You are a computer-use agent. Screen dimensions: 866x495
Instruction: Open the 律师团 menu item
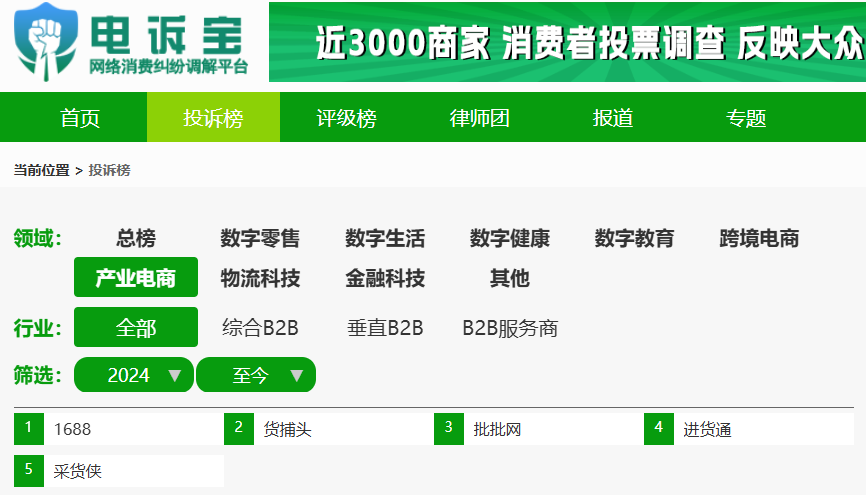[x=479, y=118]
